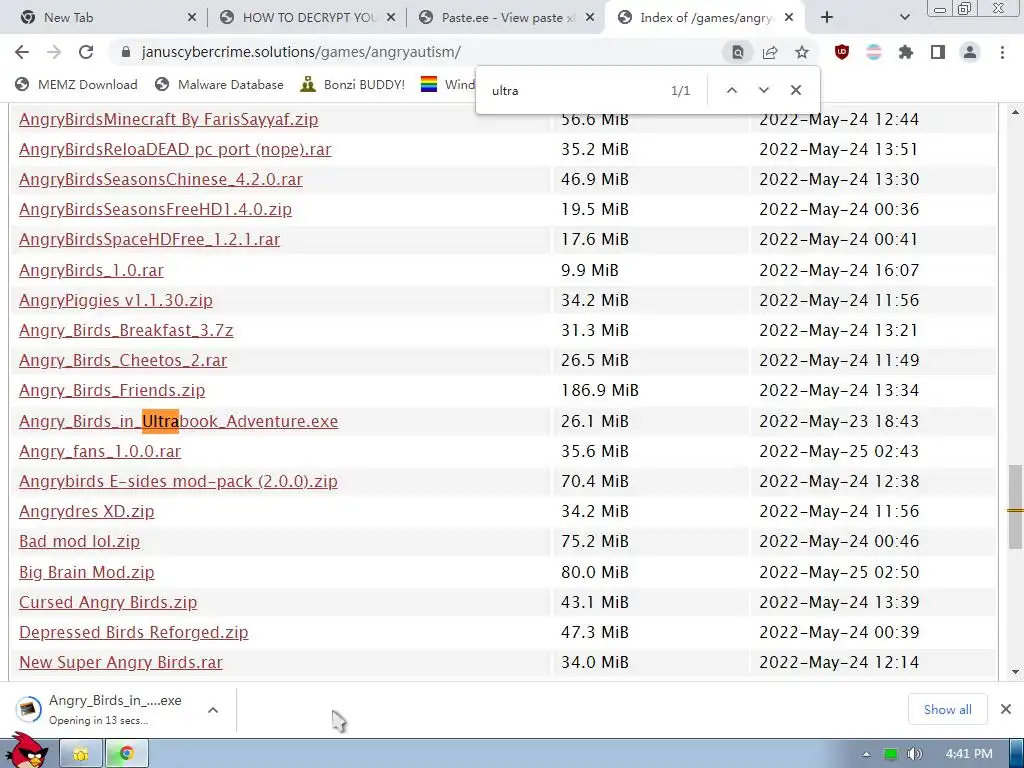Click Chrome icon in taskbar
The width and height of the screenshot is (1024, 768).
click(x=127, y=754)
